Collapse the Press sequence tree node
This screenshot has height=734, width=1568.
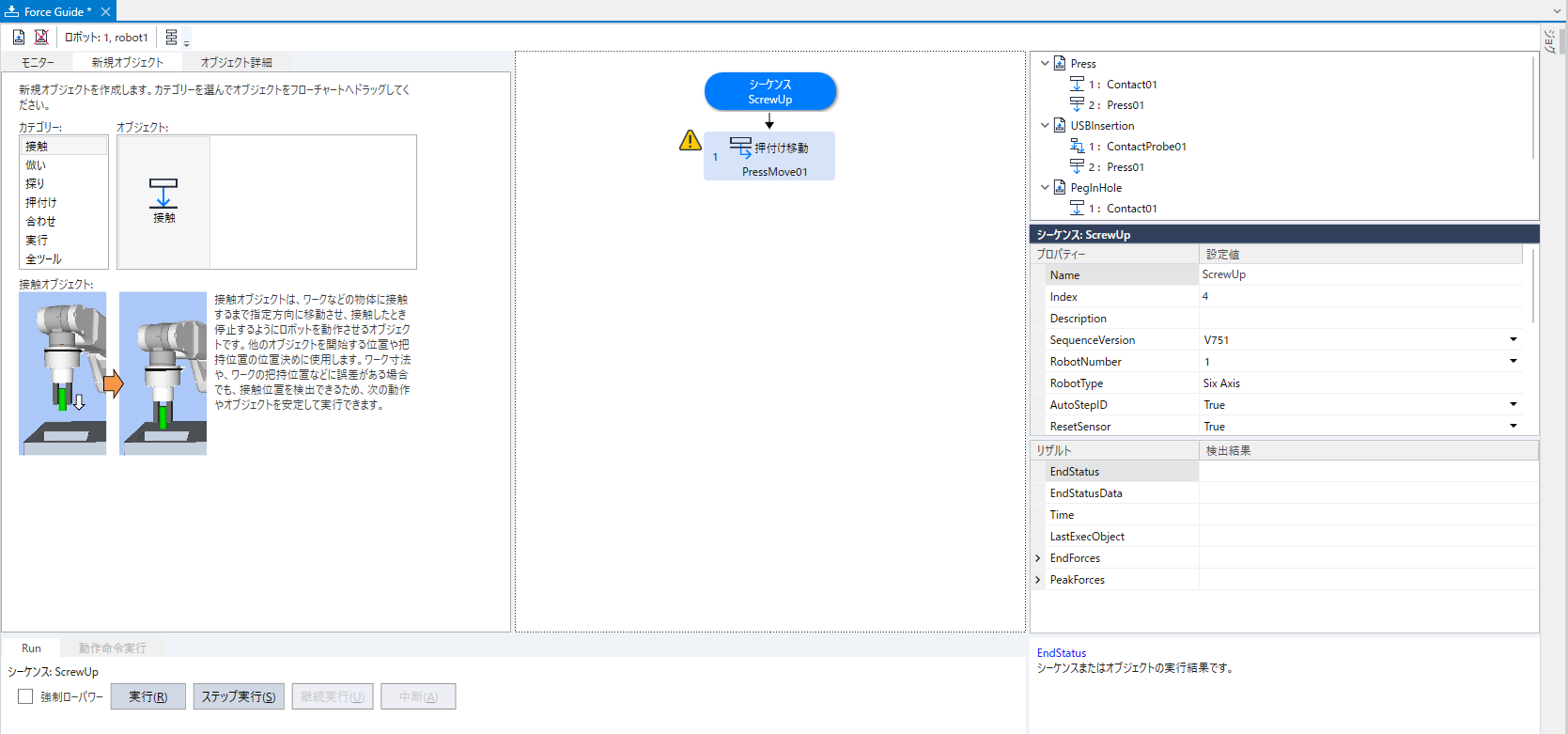(1045, 64)
